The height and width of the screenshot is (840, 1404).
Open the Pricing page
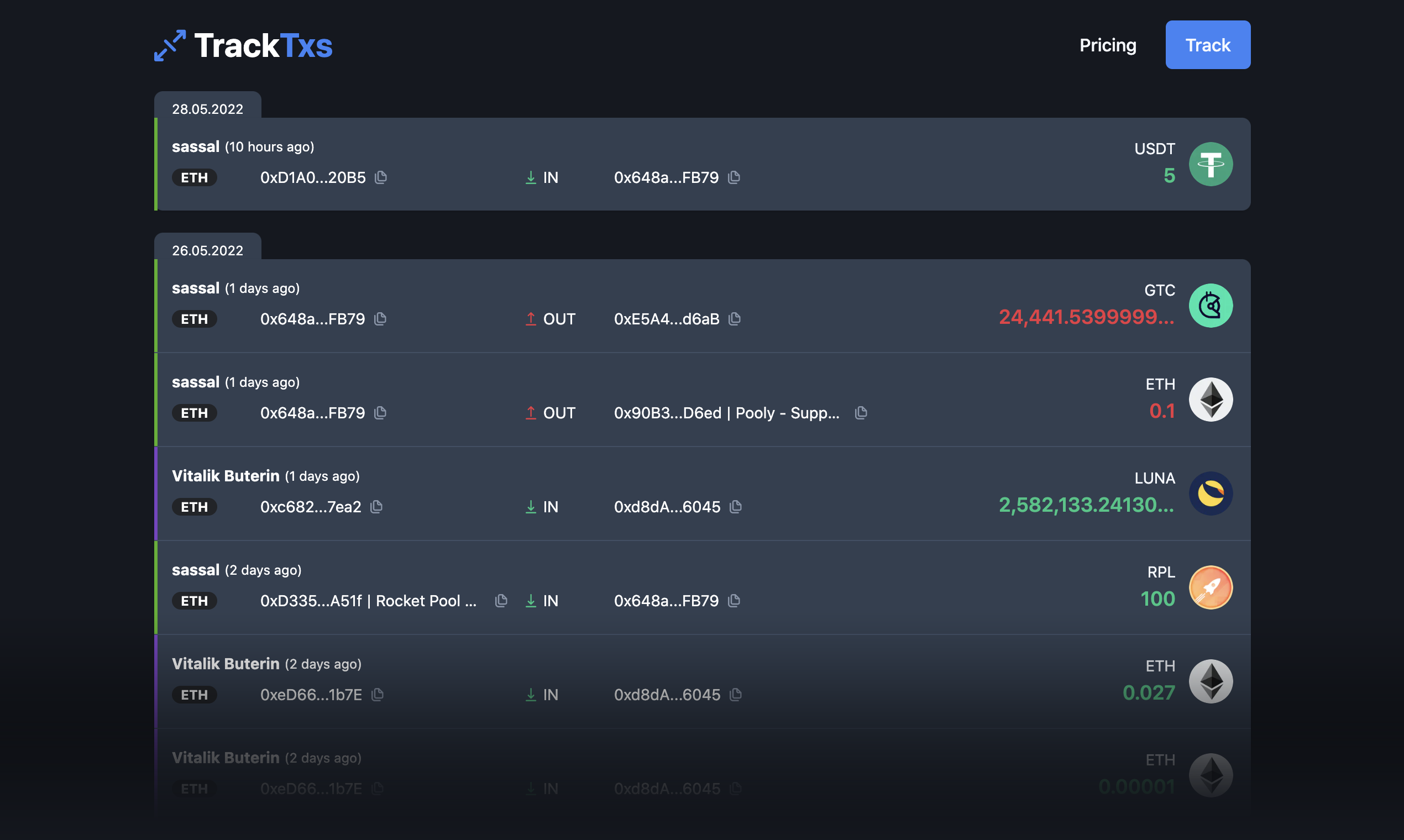click(x=1107, y=45)
